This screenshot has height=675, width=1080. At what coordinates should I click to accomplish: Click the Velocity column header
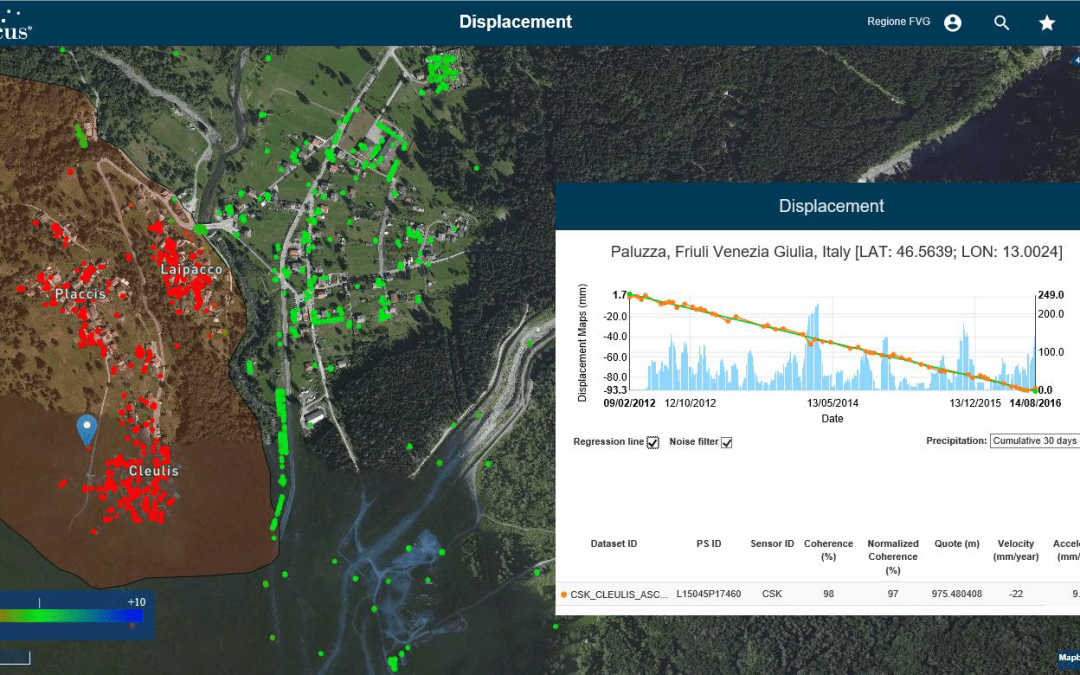1016,550
